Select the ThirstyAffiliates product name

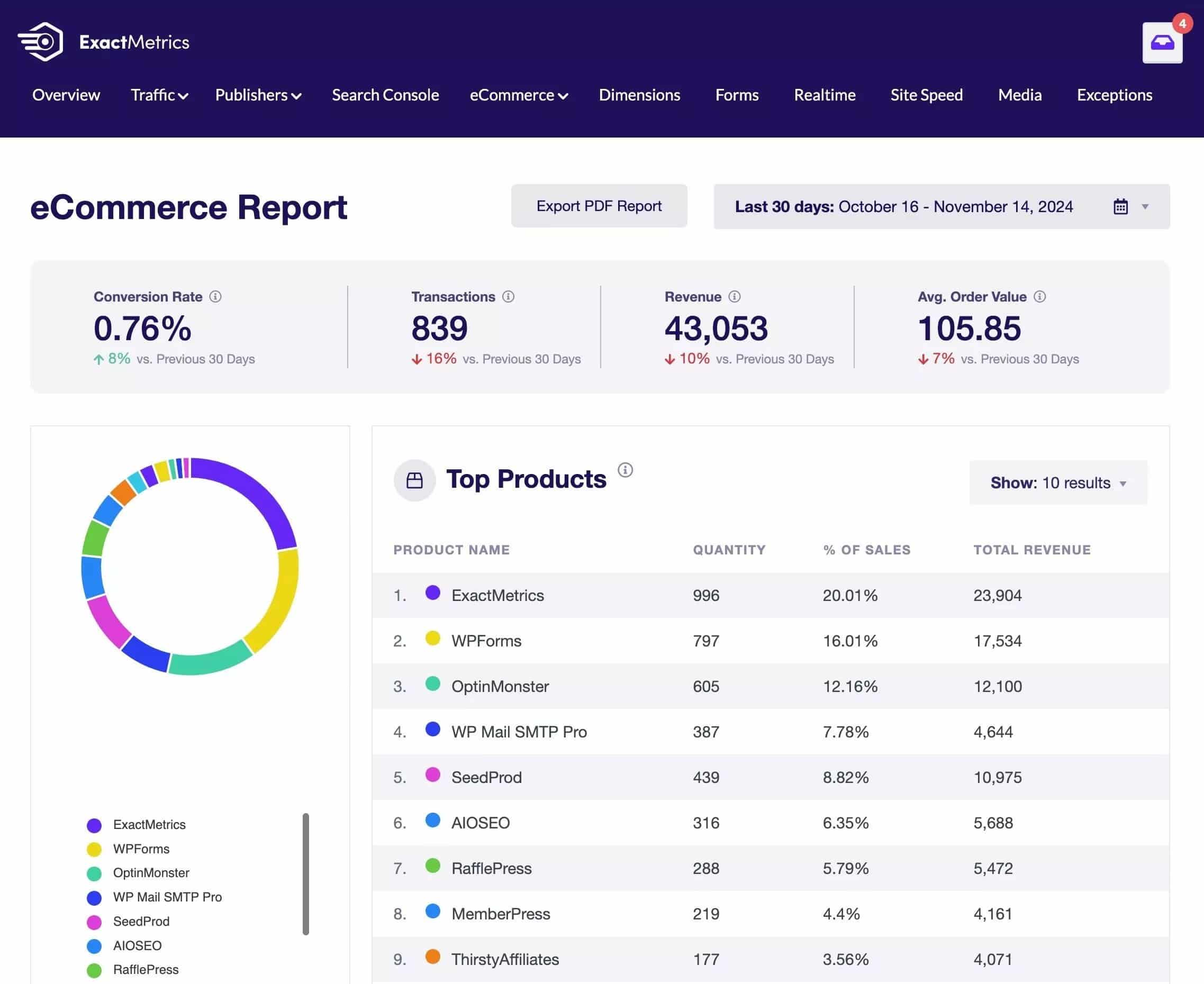505,959
